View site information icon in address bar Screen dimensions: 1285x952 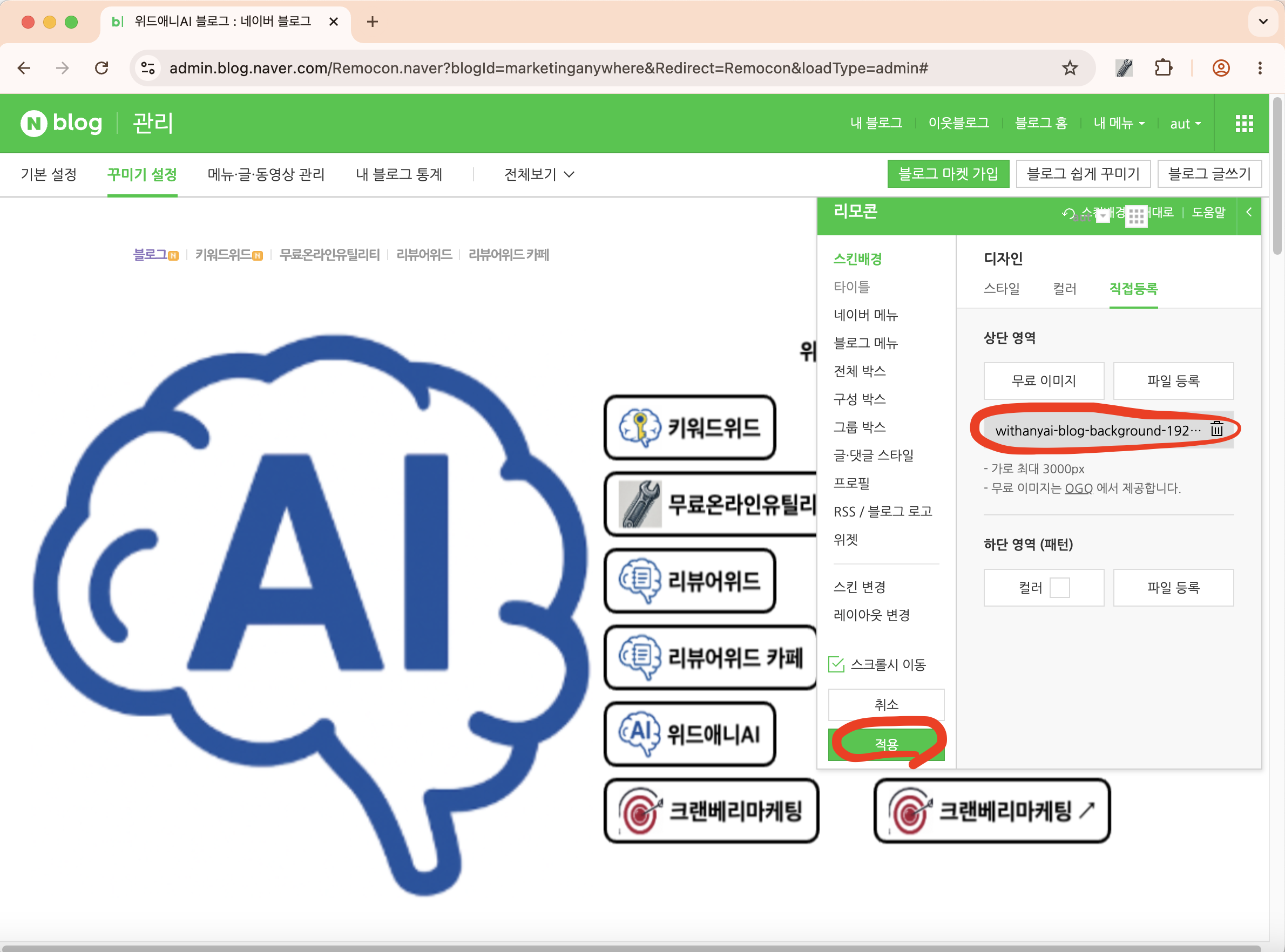[x=148, y=68]
